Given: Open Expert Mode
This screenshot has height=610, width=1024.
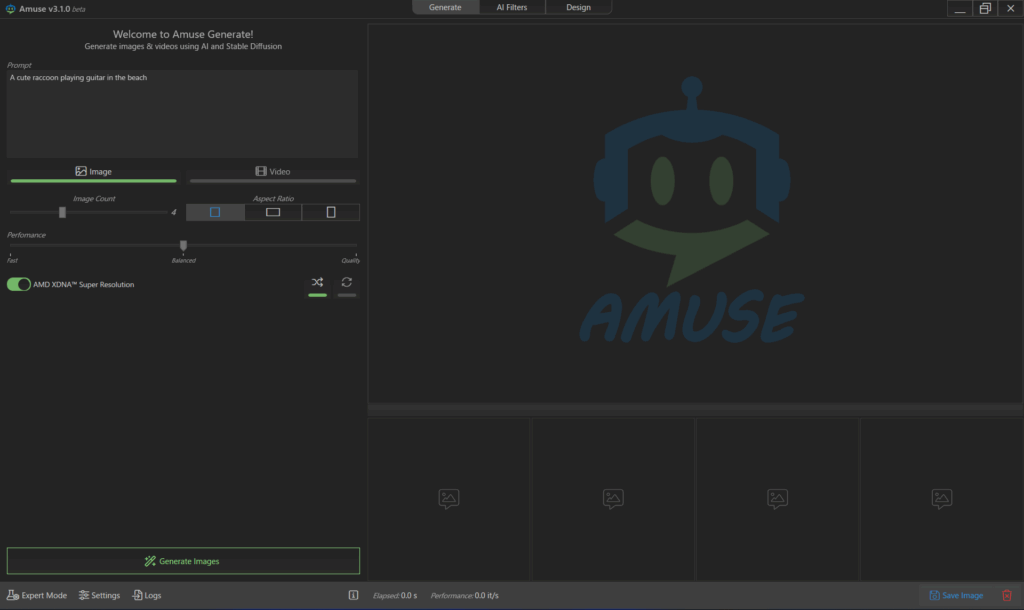Looking at the screenshot, I should (x=37, y=595).
